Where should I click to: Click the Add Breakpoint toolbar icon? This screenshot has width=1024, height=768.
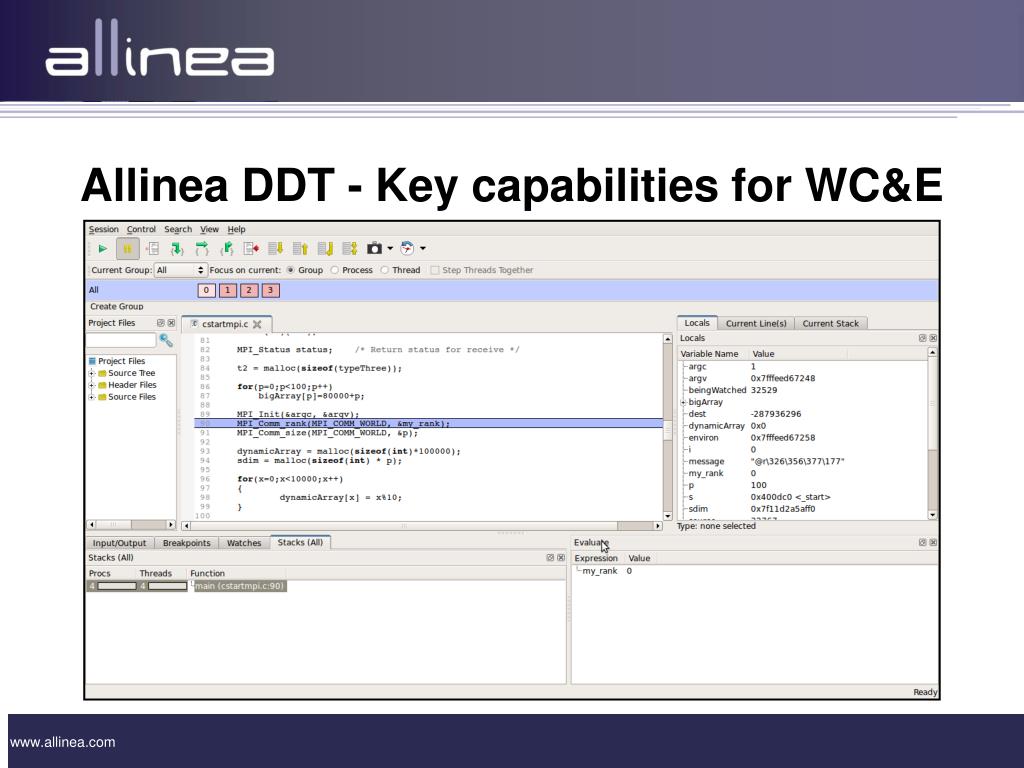click(x=152, y=249)
